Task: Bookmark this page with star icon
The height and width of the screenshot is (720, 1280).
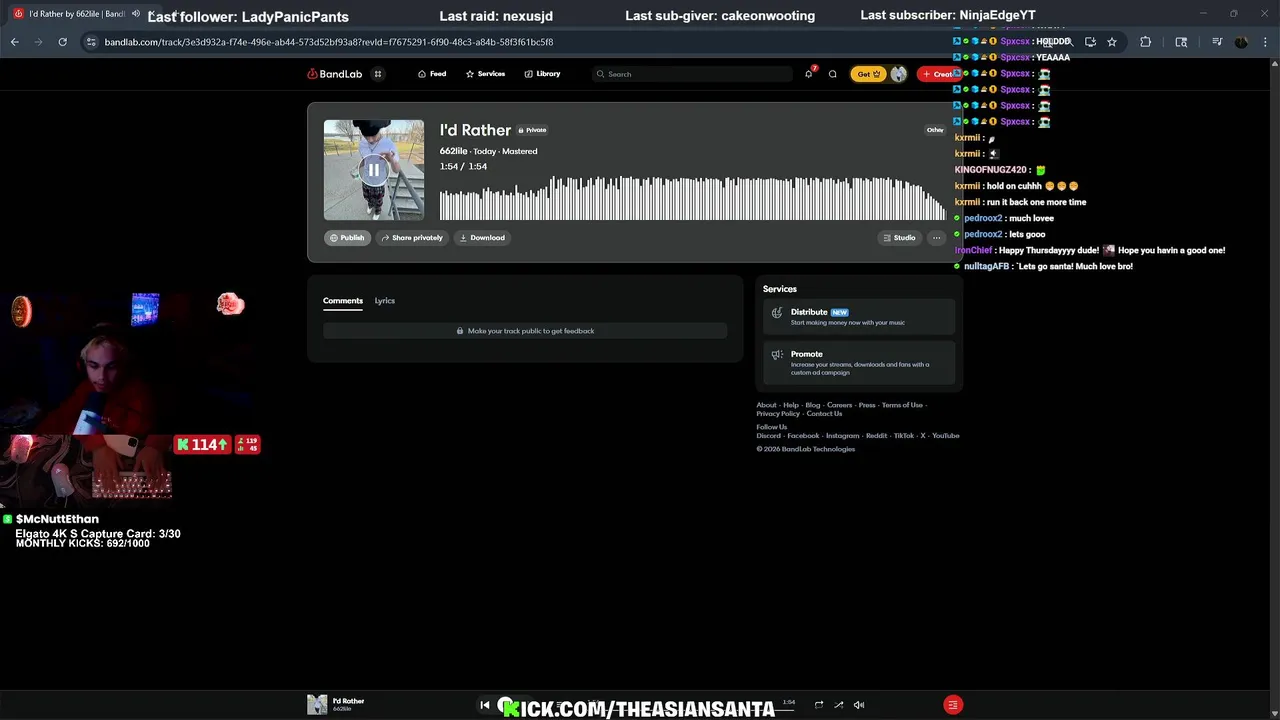Action: click(1111, 42)
